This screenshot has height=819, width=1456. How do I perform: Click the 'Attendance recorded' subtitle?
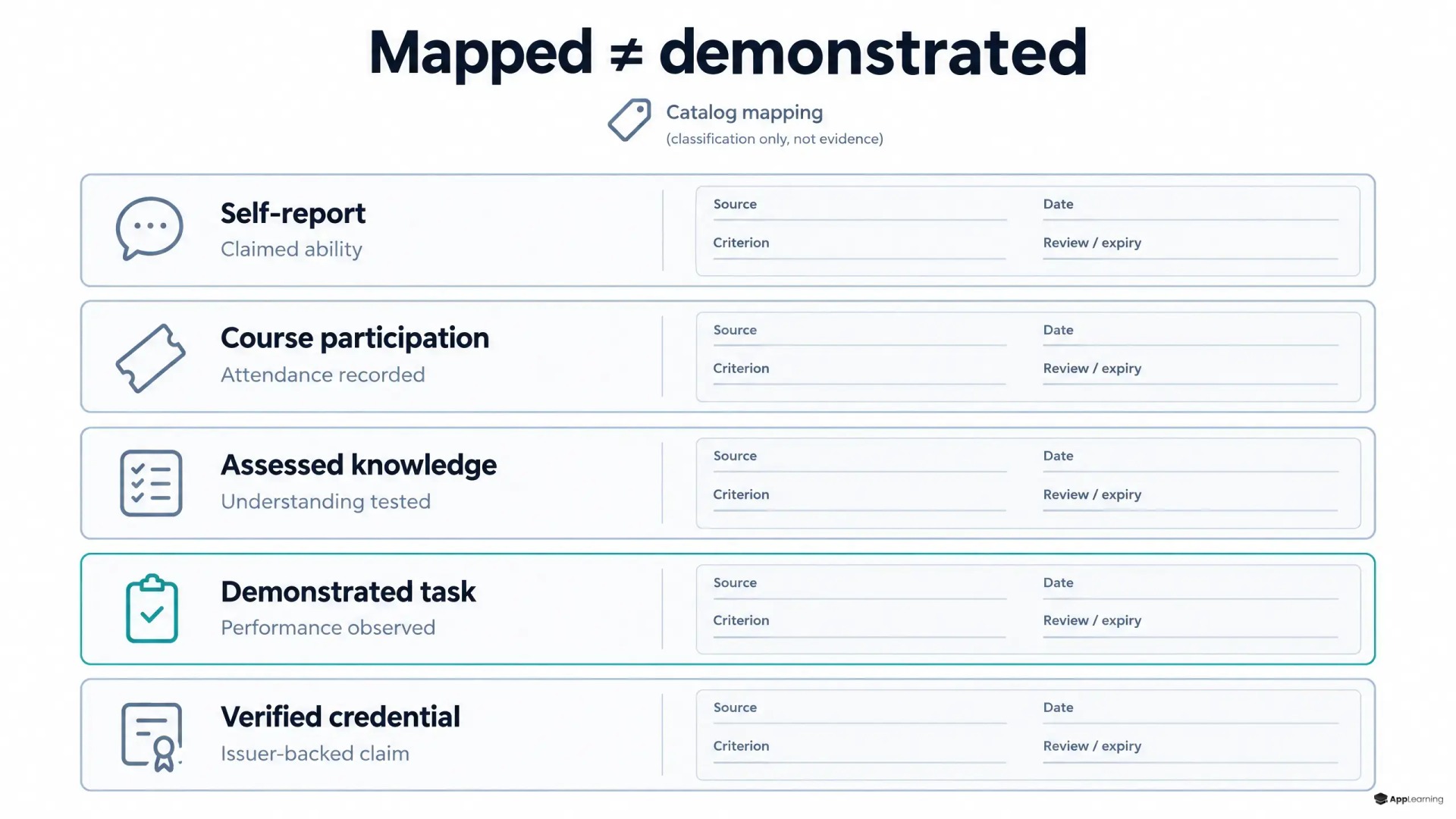coord(322,375)
